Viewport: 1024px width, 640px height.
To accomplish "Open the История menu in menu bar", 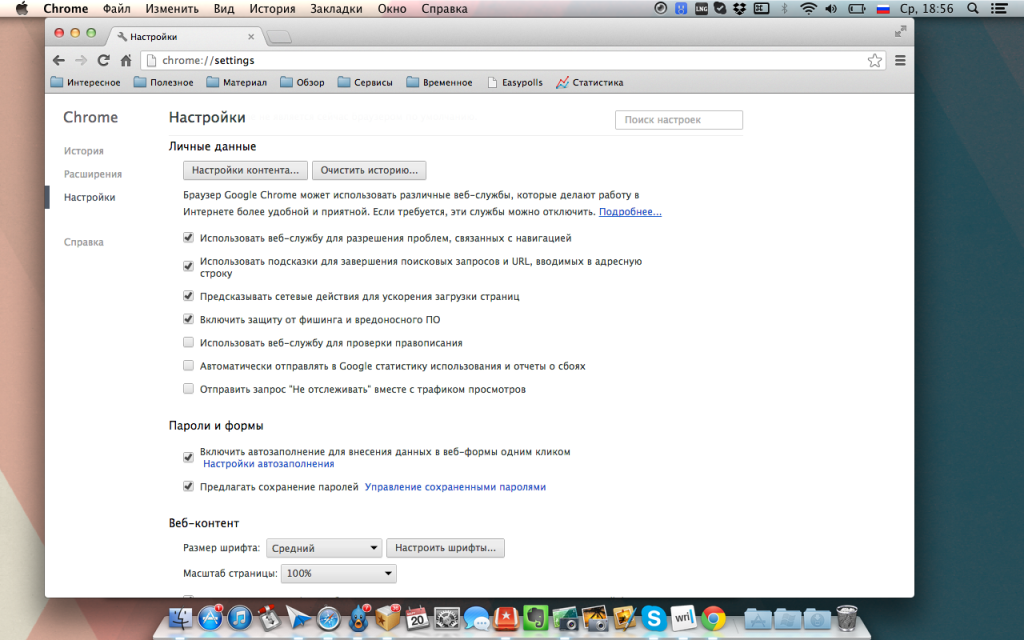I will (x=272, y=8).
